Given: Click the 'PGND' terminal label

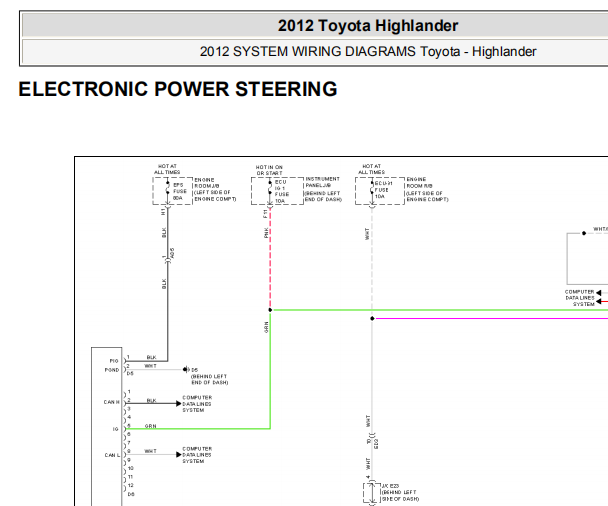Looking at the screenshot, I should (x=112, y=370).
